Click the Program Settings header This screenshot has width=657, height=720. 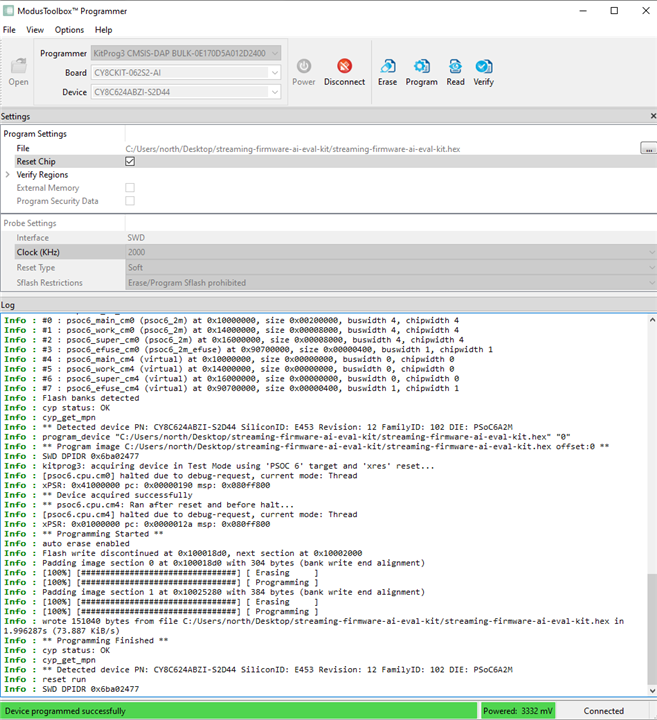point(35,134)
